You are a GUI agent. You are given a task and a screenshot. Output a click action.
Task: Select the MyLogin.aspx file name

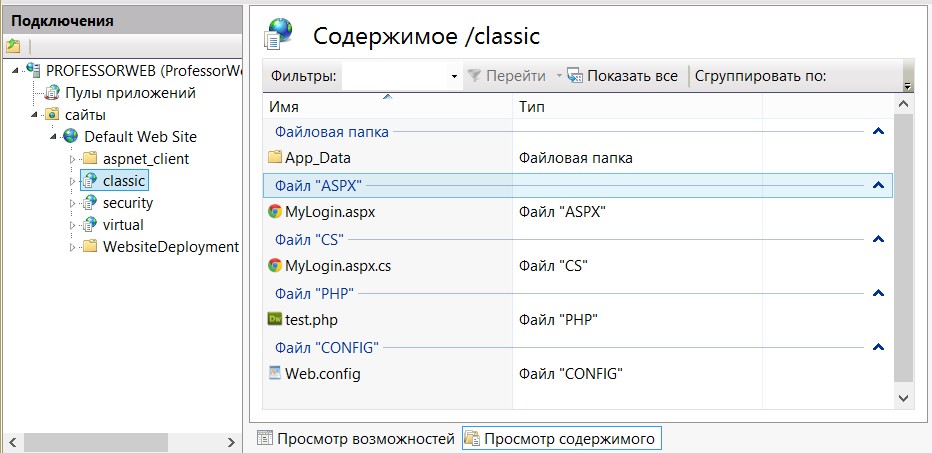tap(330, 211)
